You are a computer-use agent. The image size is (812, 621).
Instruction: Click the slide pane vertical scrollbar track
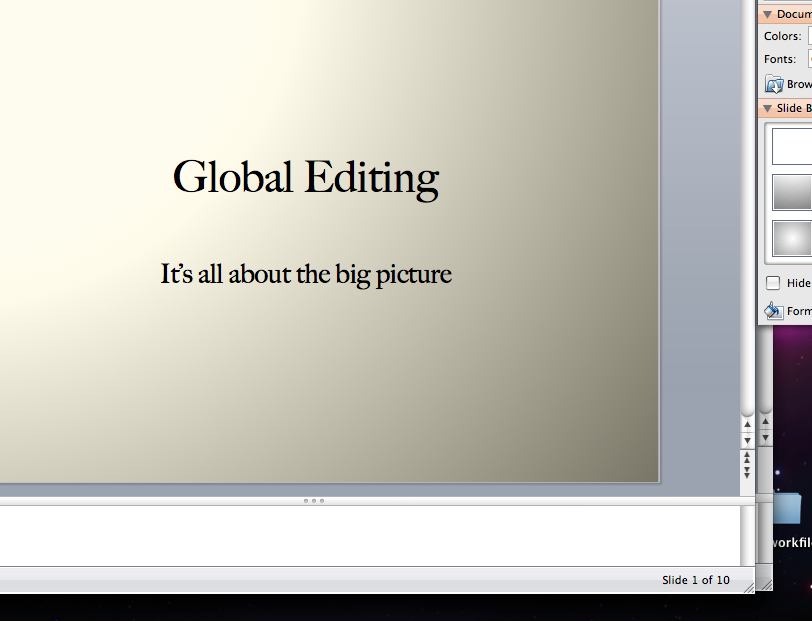[x=747, y=207]
